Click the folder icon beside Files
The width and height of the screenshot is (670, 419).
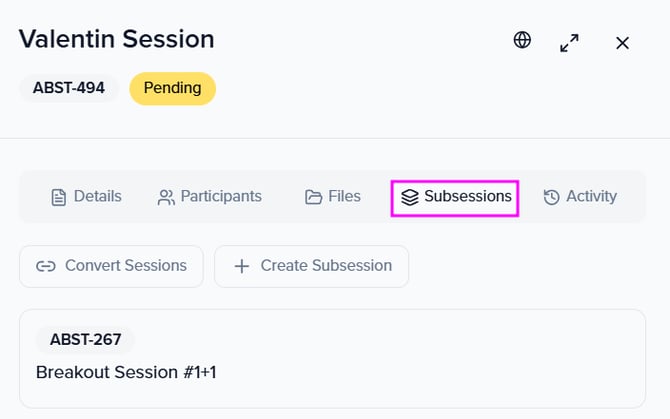pos(313,197)
